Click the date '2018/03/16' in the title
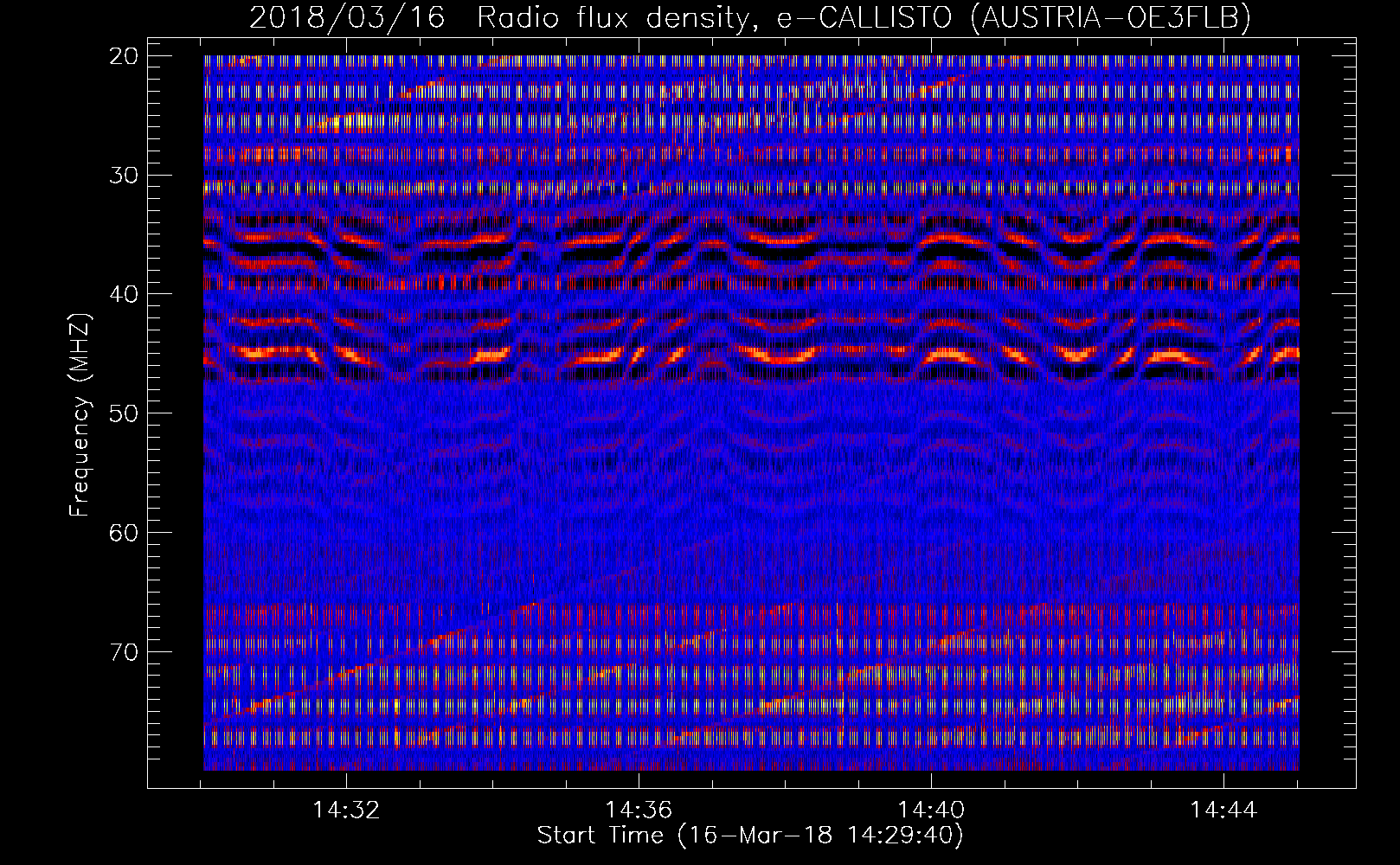Screen dimensions: 1400x865 (x=347, y=17)
